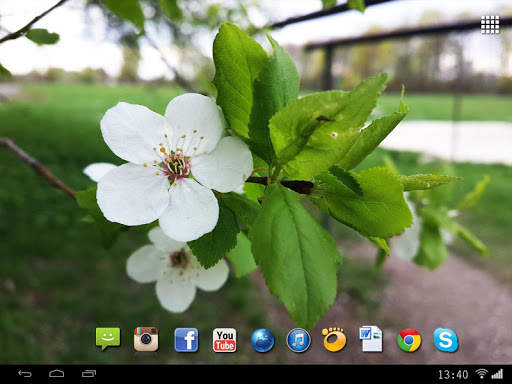The width and height of the screenshot is (512, 384).
Task: Launch the orange GOM player icon
Action: (334, 340)
